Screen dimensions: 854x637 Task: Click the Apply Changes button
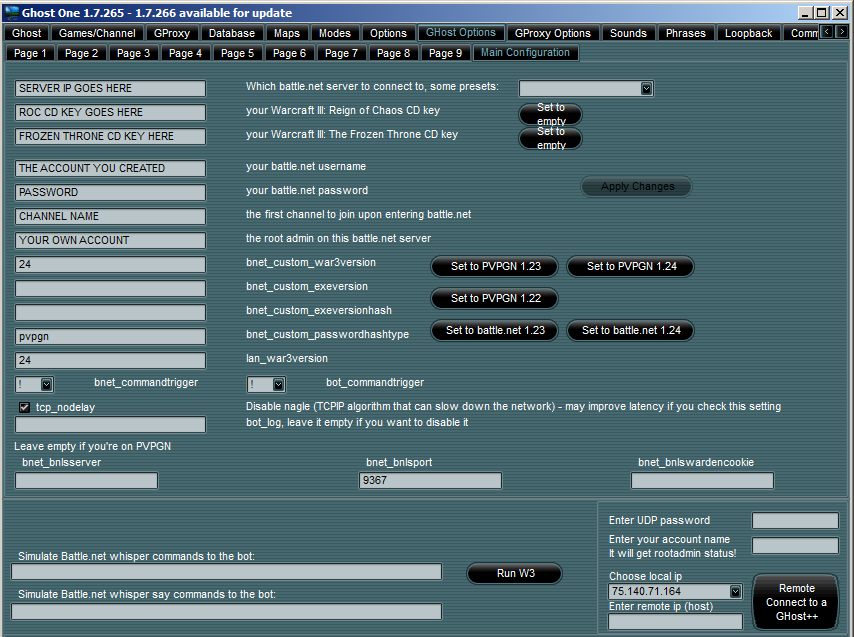(x=637, y=187)
